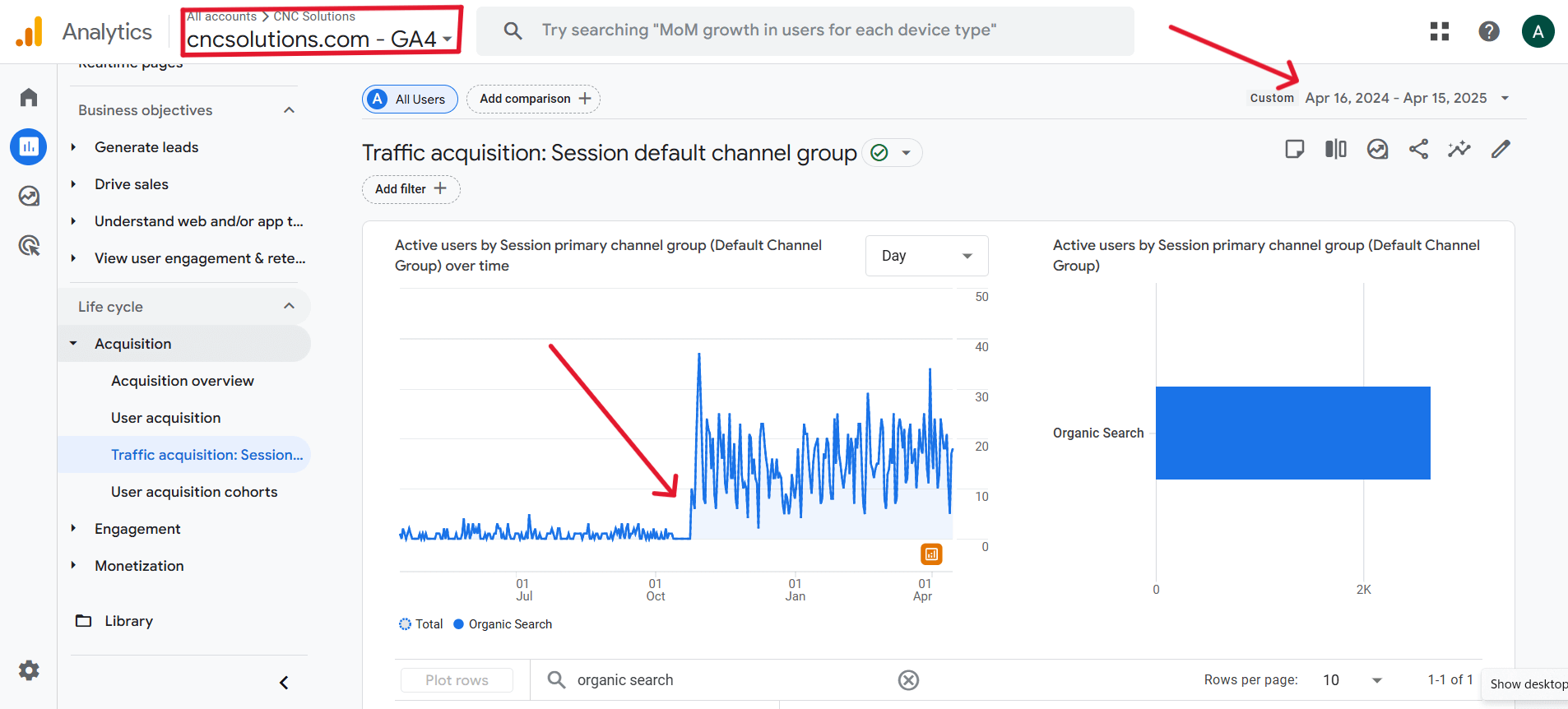Open the Help question mark icon

pyautogui.click(x=1489, y=31)
